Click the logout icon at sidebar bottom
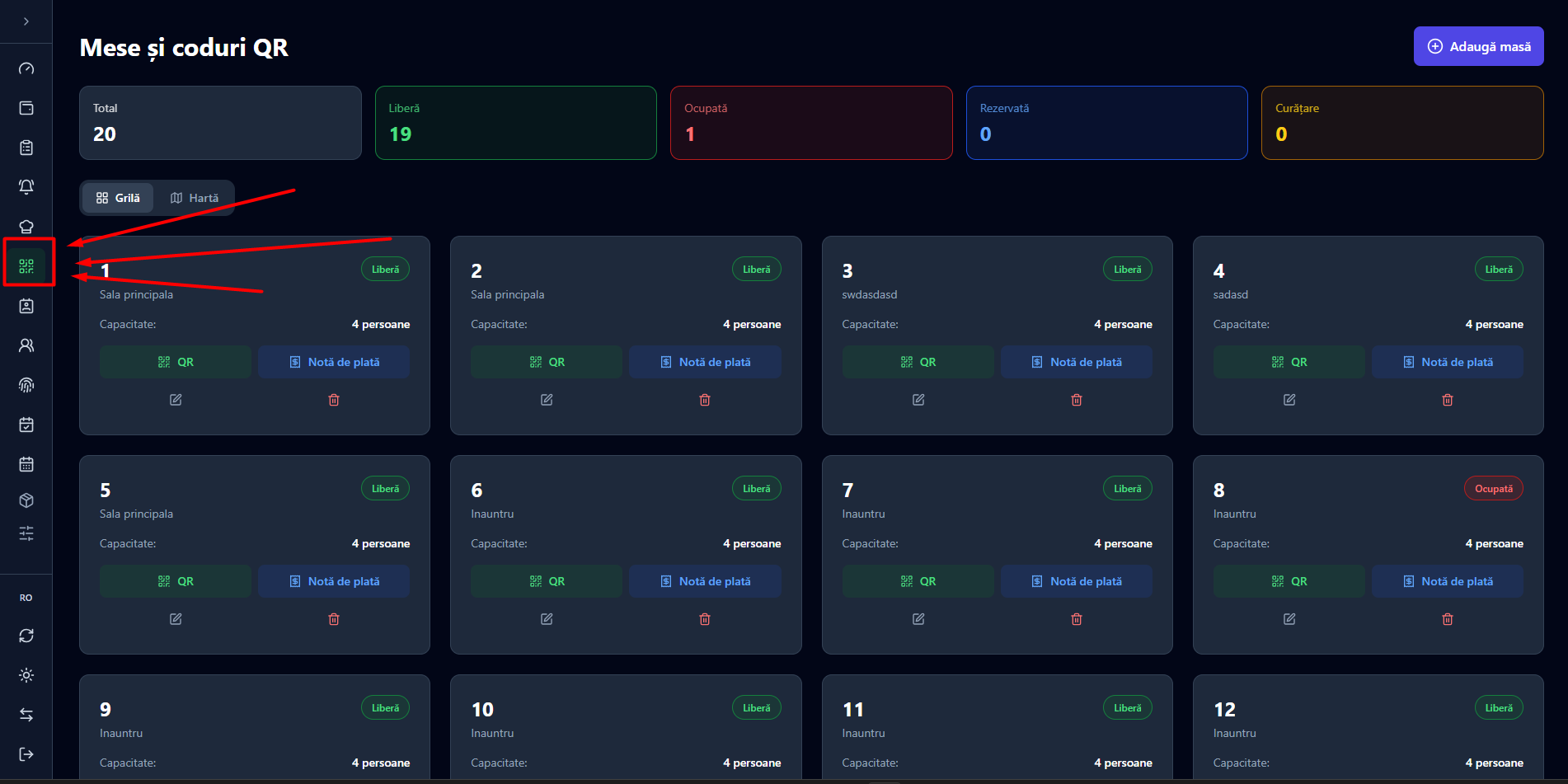The image size is (1568, 784). click(x=26, y=754)
